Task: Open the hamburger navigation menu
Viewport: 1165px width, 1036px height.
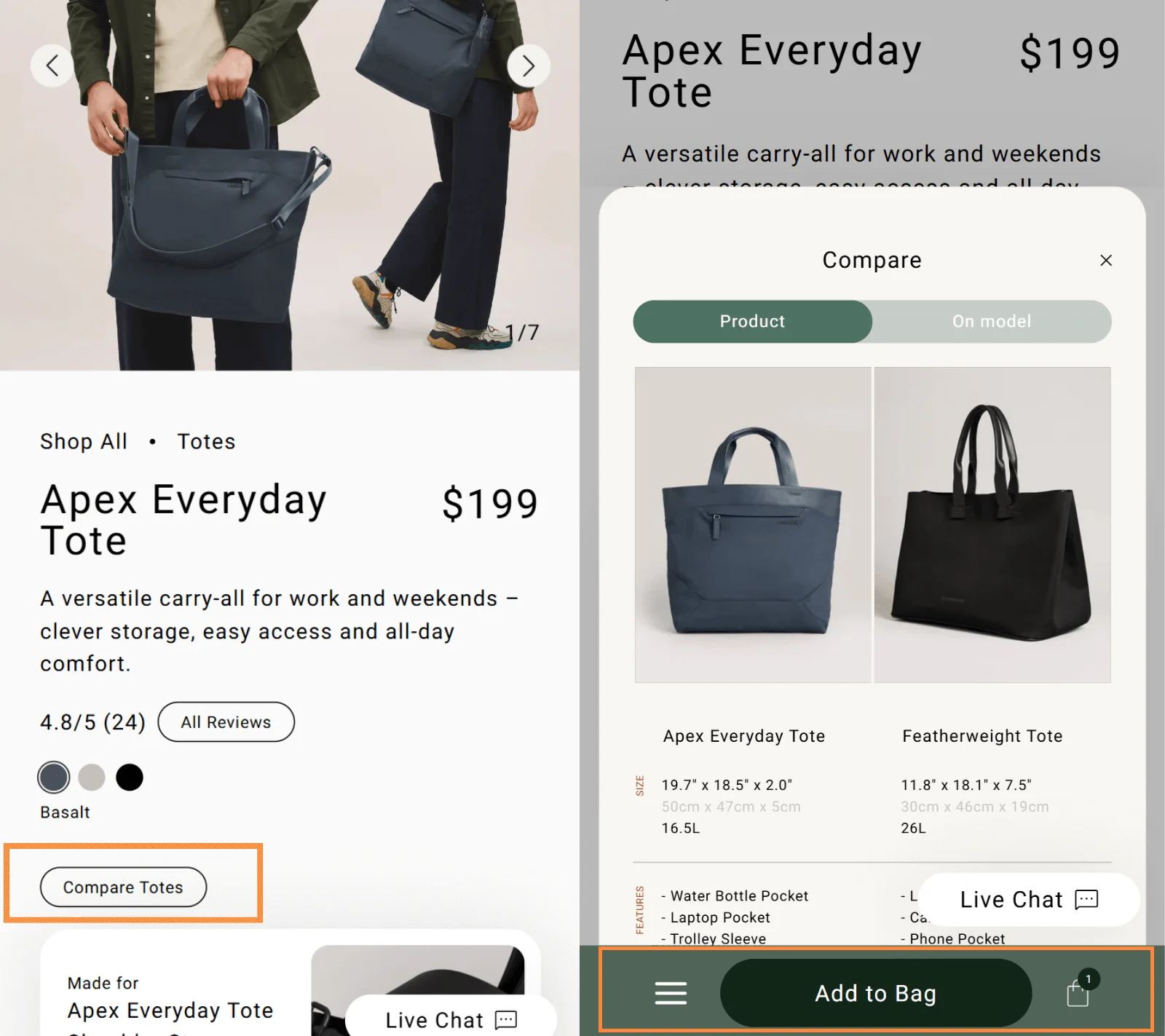Action: (x=671, y=993)
